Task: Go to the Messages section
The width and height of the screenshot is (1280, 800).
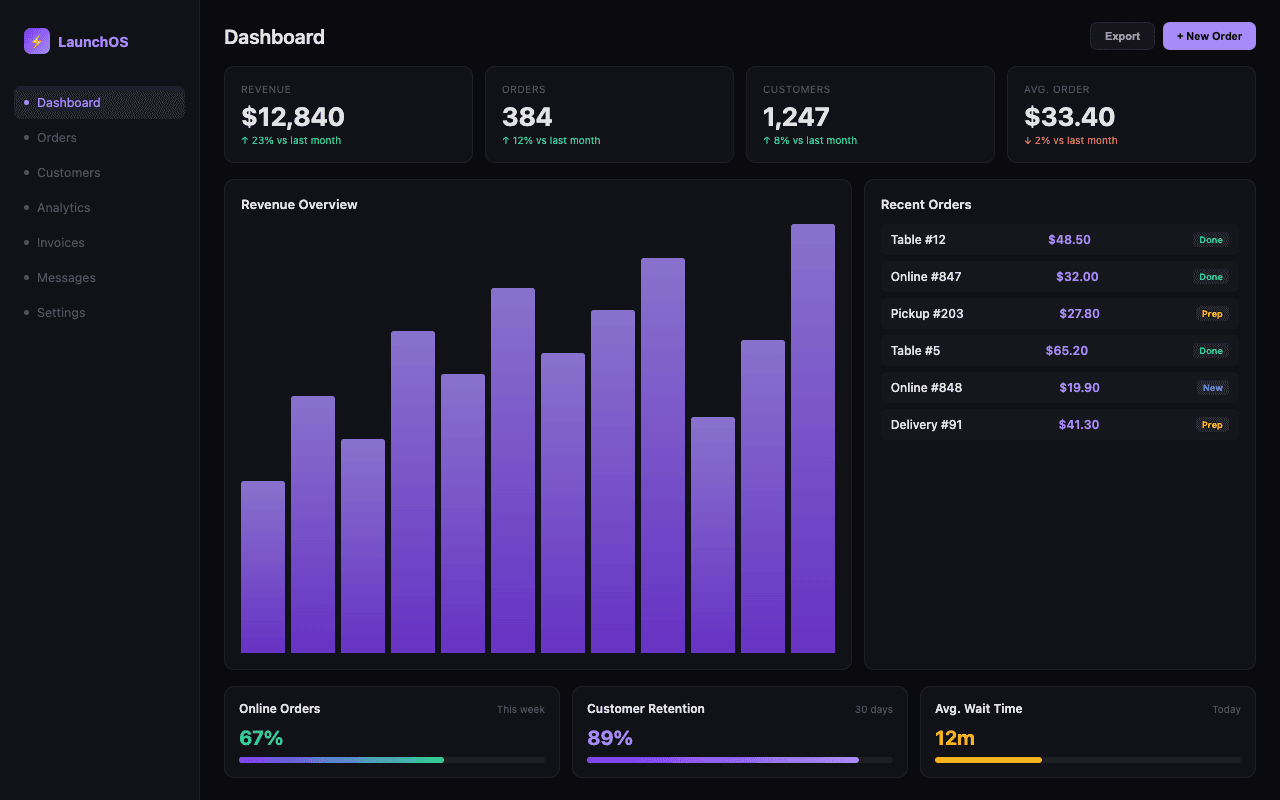Action: coord(66,277)
